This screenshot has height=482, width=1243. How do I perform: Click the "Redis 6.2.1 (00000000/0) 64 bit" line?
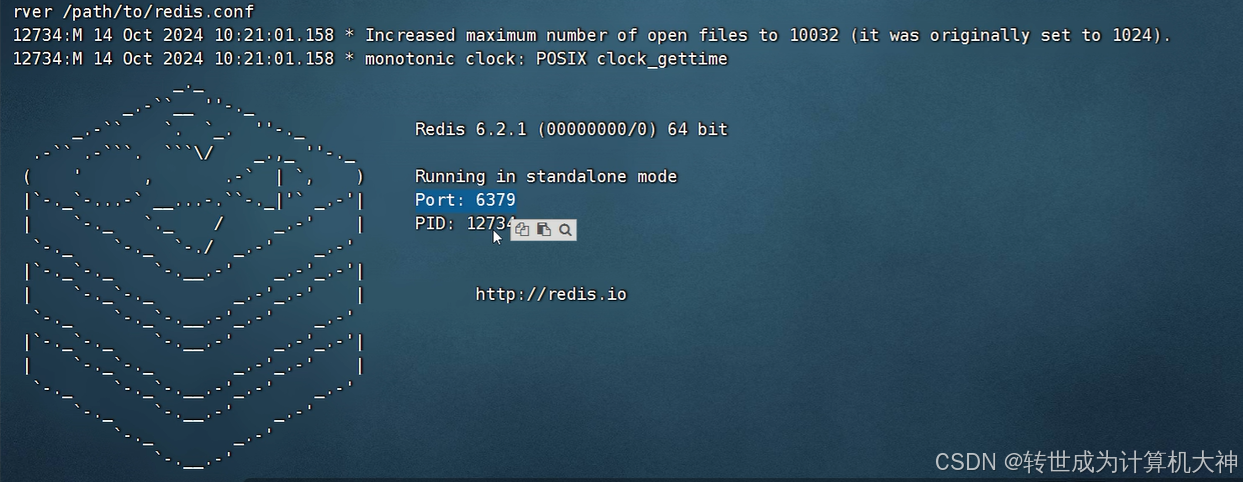571,129
